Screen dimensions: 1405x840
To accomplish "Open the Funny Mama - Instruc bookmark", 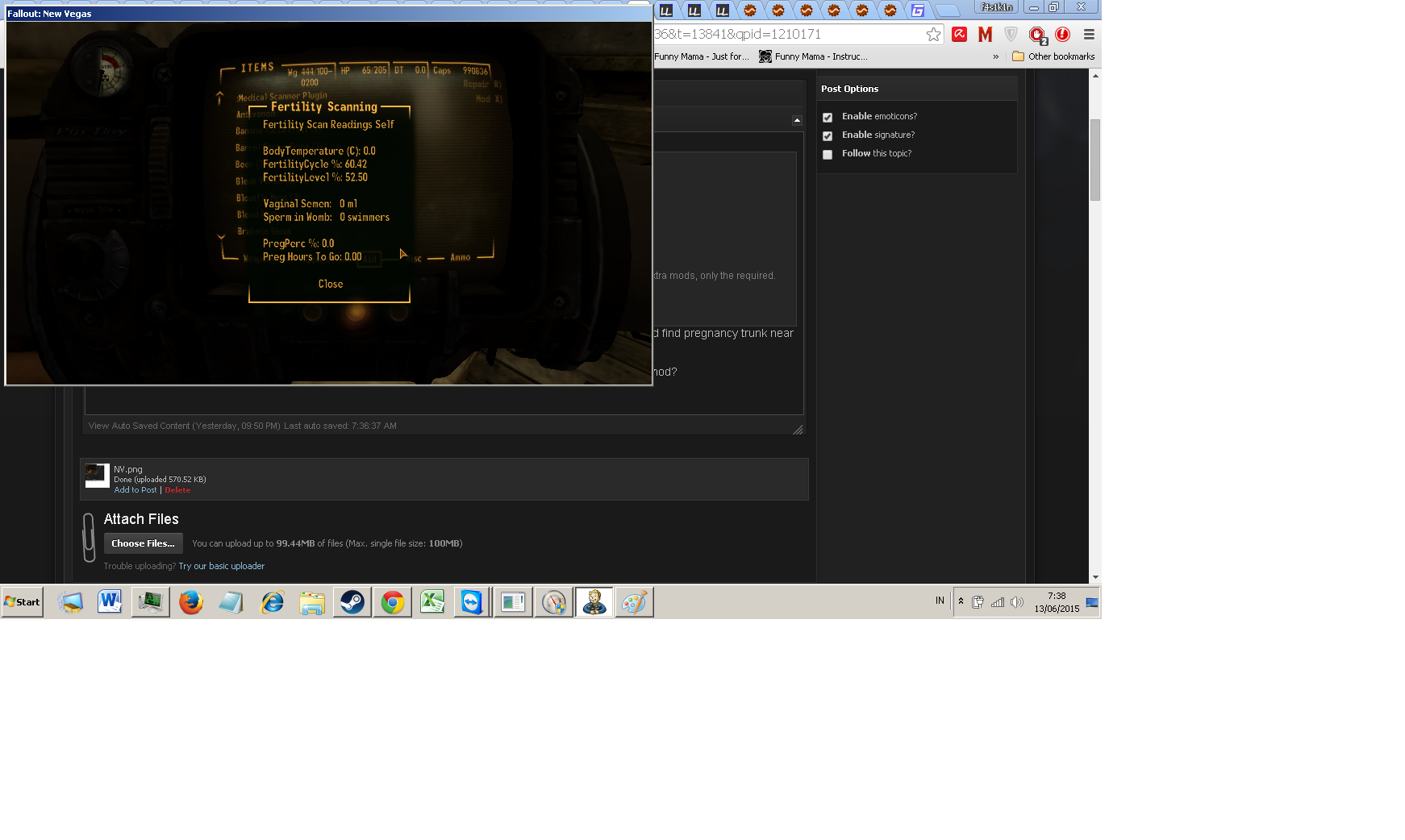I will point(813,56).
